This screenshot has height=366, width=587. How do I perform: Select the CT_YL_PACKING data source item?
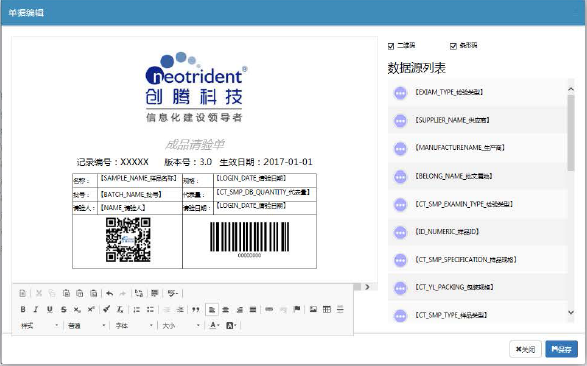point(478,287)
